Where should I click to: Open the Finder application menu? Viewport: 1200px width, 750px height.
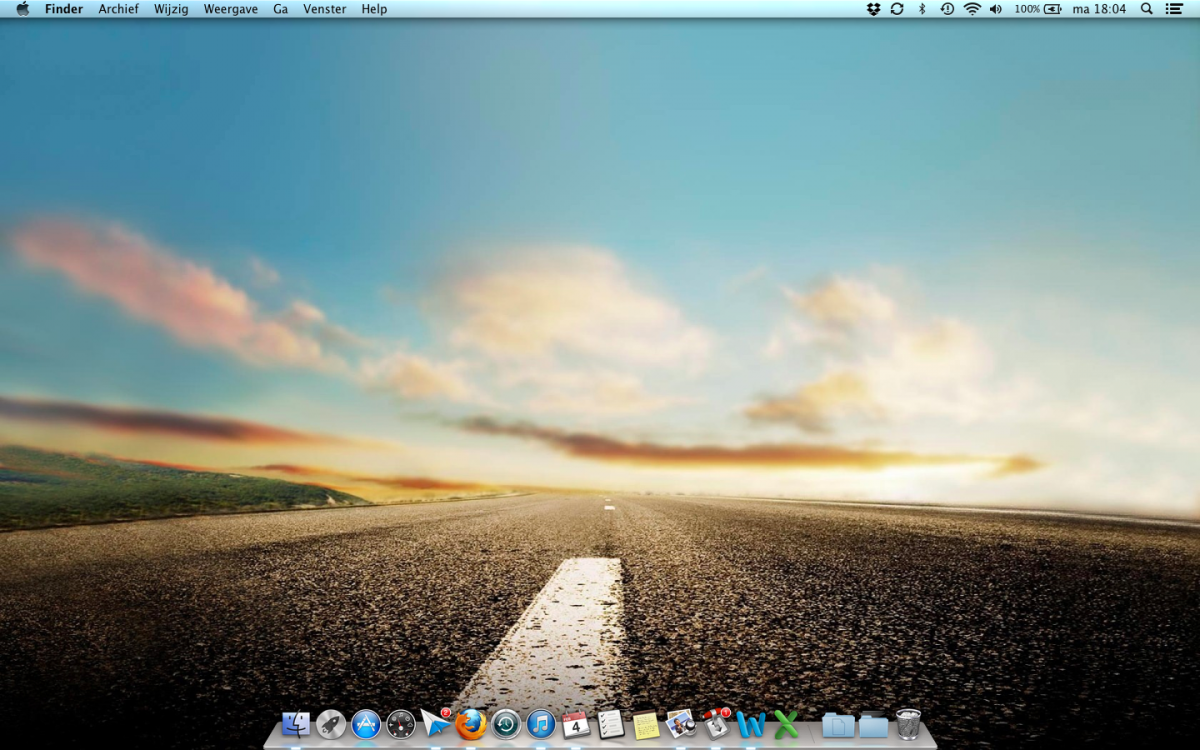64,9
